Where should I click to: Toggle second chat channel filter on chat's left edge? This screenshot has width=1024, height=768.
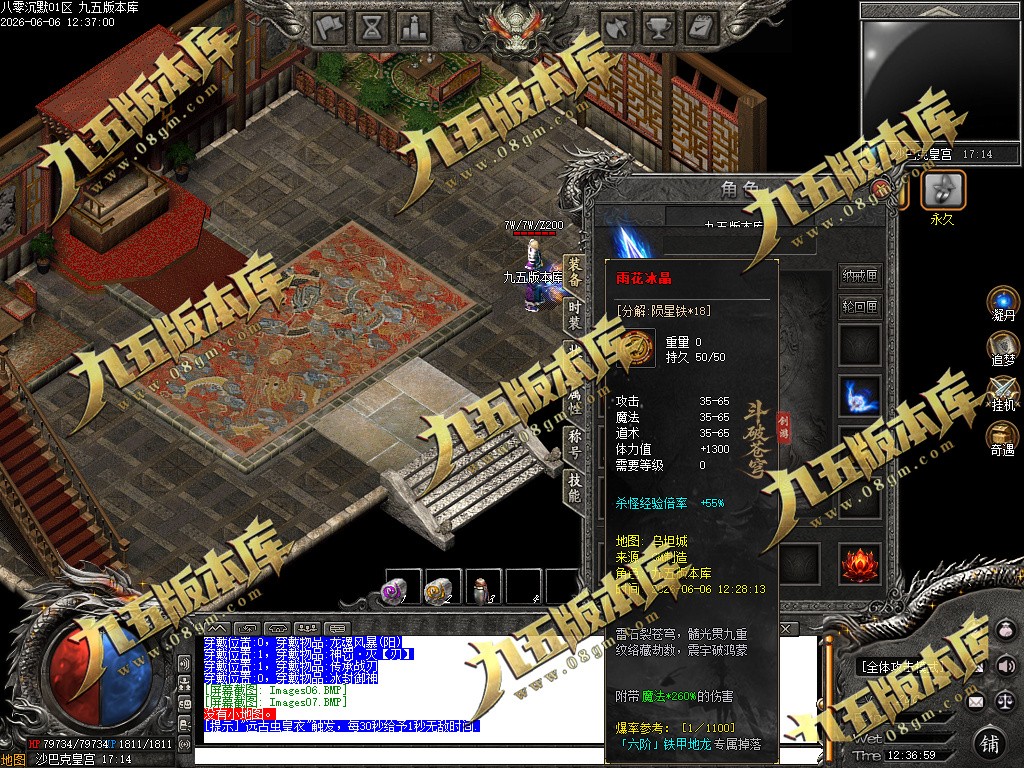pos(185,684)
